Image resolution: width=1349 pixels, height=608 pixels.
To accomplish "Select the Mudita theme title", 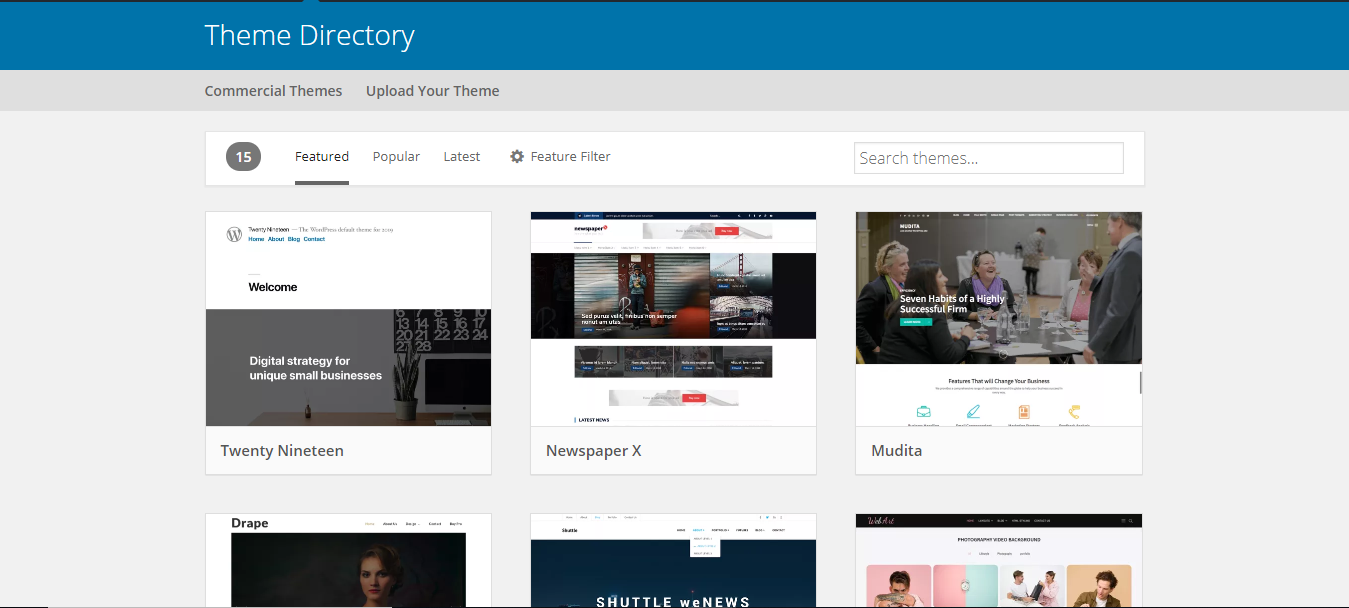I will (x=896, y=451).
